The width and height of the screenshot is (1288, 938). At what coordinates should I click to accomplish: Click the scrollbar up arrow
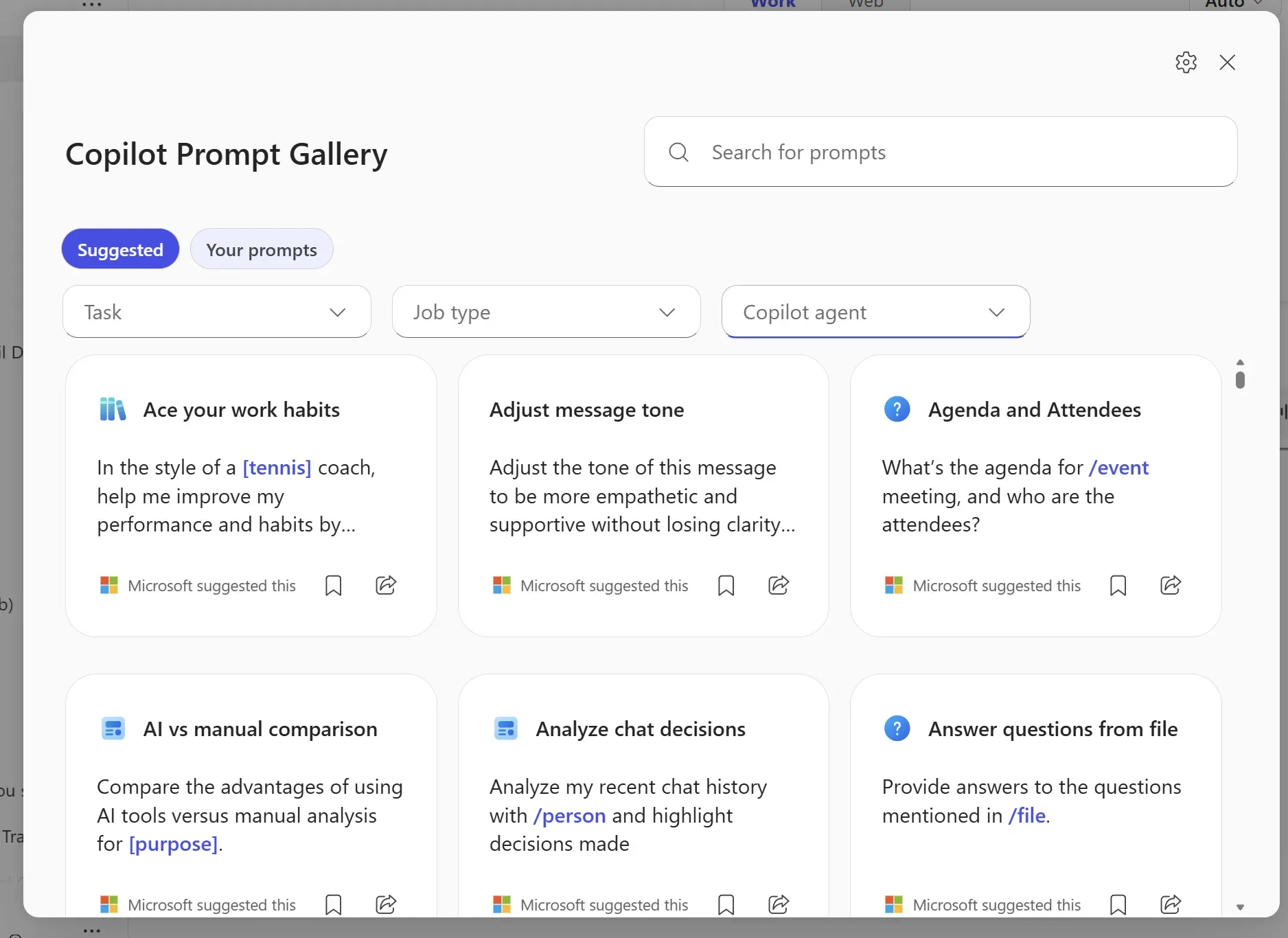(1240, 362)
